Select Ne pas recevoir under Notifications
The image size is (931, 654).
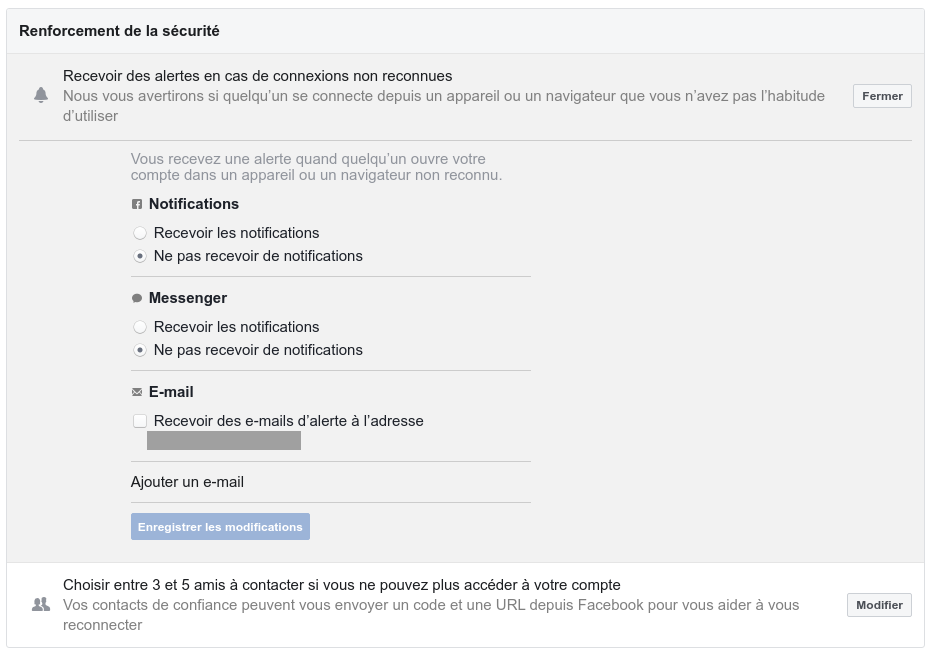point(140,256)
